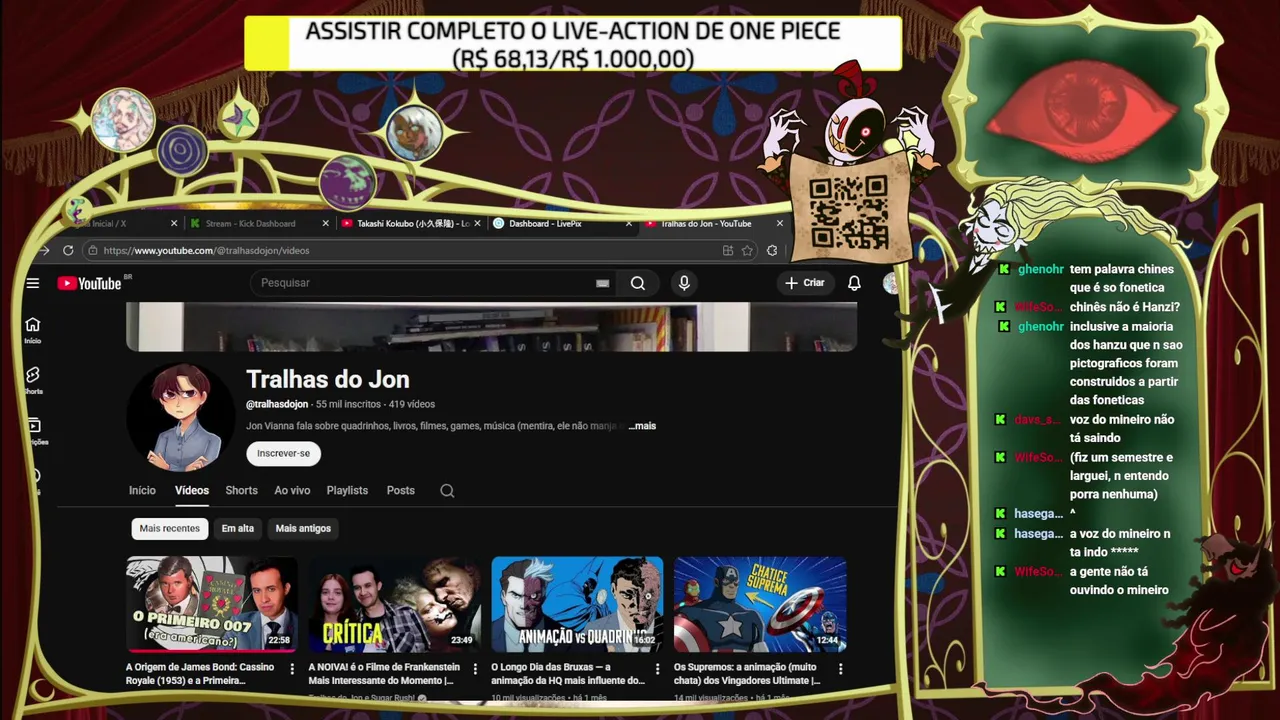The height and width of the screenshot is (720, 1280).
Task: Open title Os Supremos: a animação
Action: click(747, 673)
